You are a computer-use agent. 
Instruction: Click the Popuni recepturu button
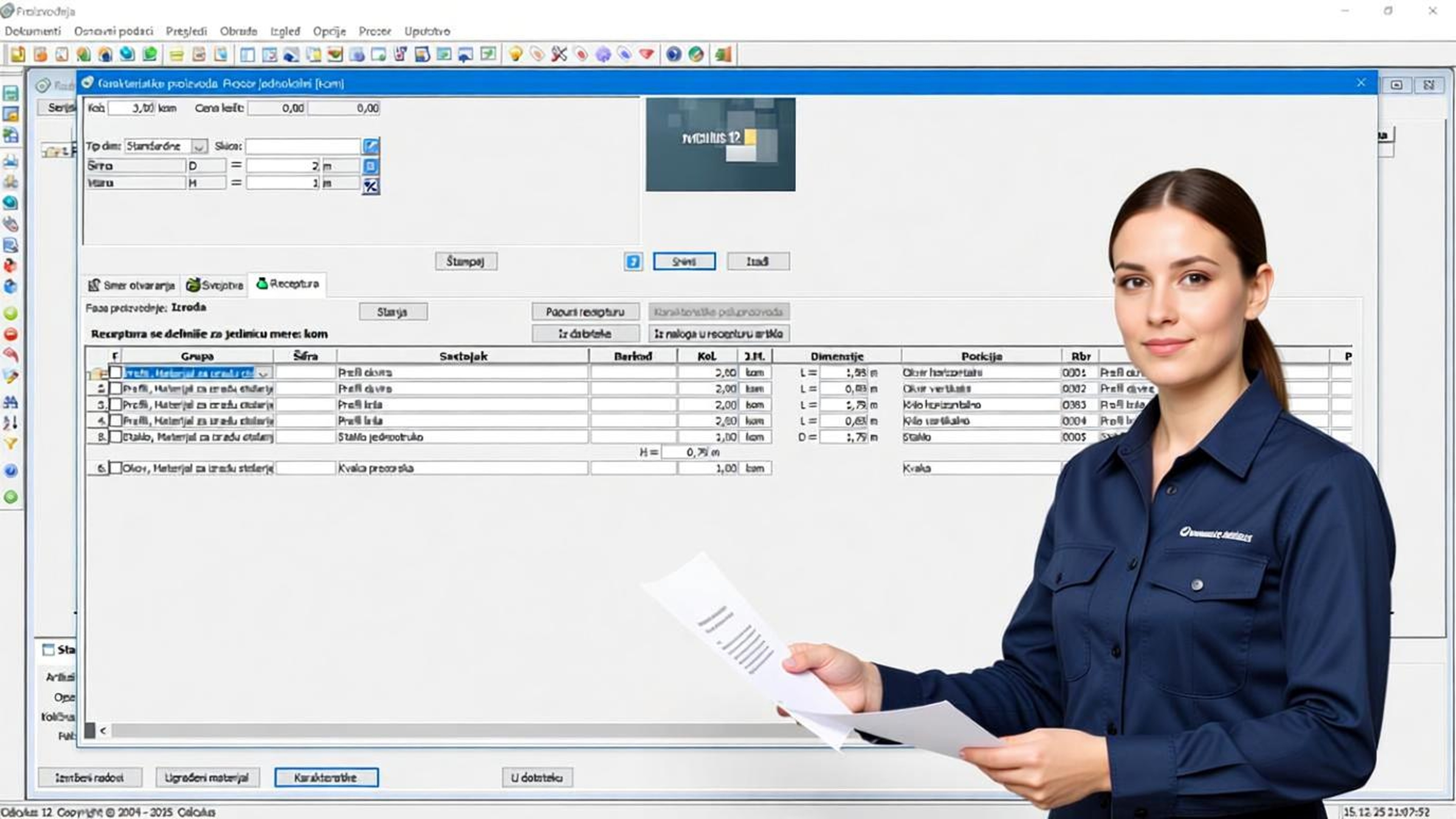point(585,312)
